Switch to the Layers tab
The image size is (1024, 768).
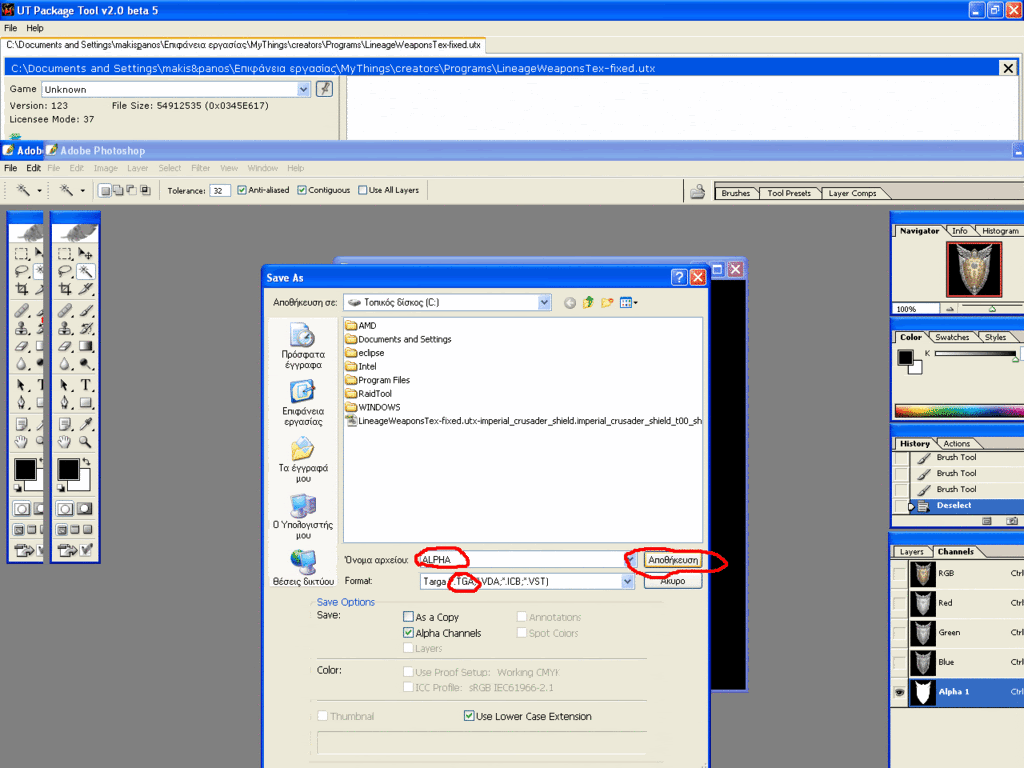coord(911,552)
